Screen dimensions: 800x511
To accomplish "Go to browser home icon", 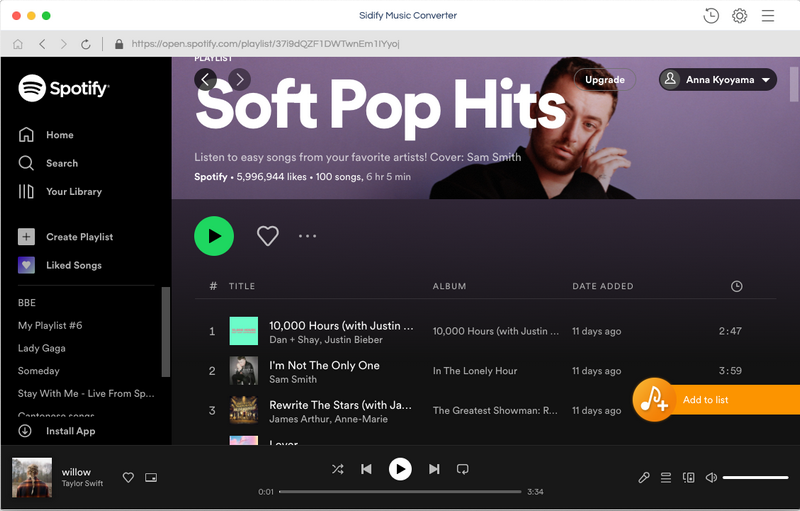I will point(18,44).
